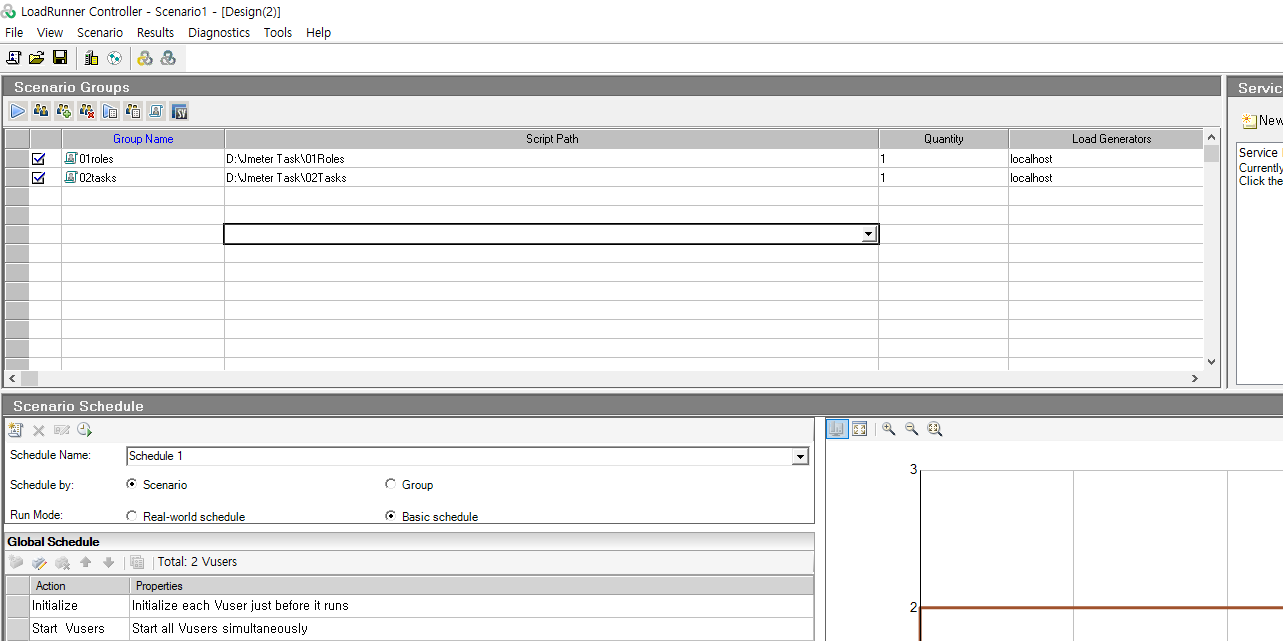This screenshot has height=641, width=1283.
Task: Add a group using the users-plus icon
Action: pos(64,111)
